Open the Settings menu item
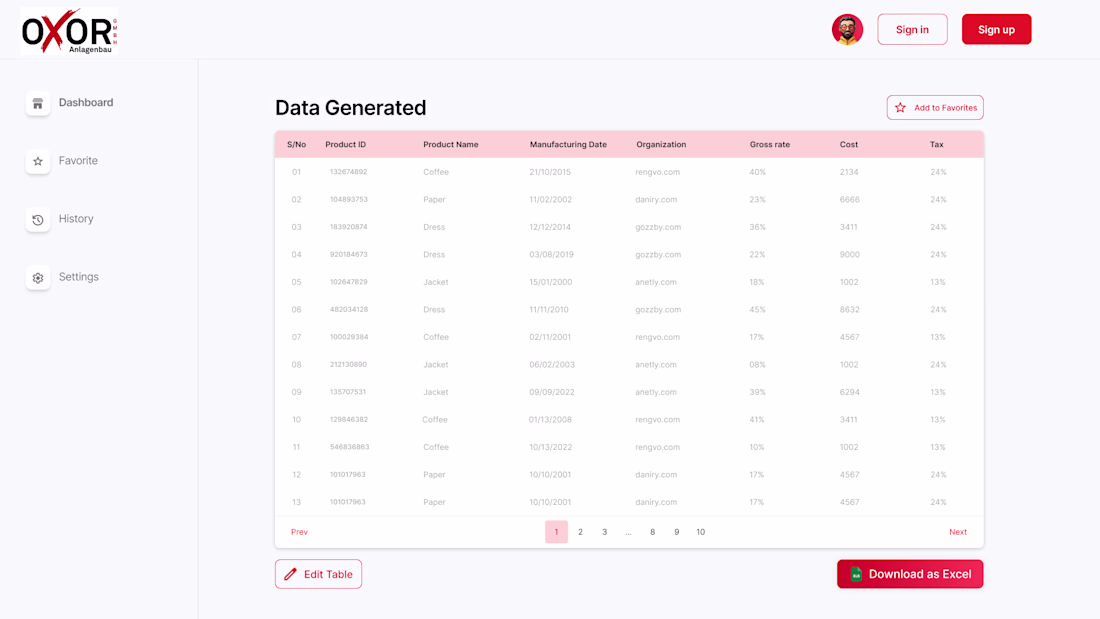Screen dimensions: 1100x619 [79, 277]
